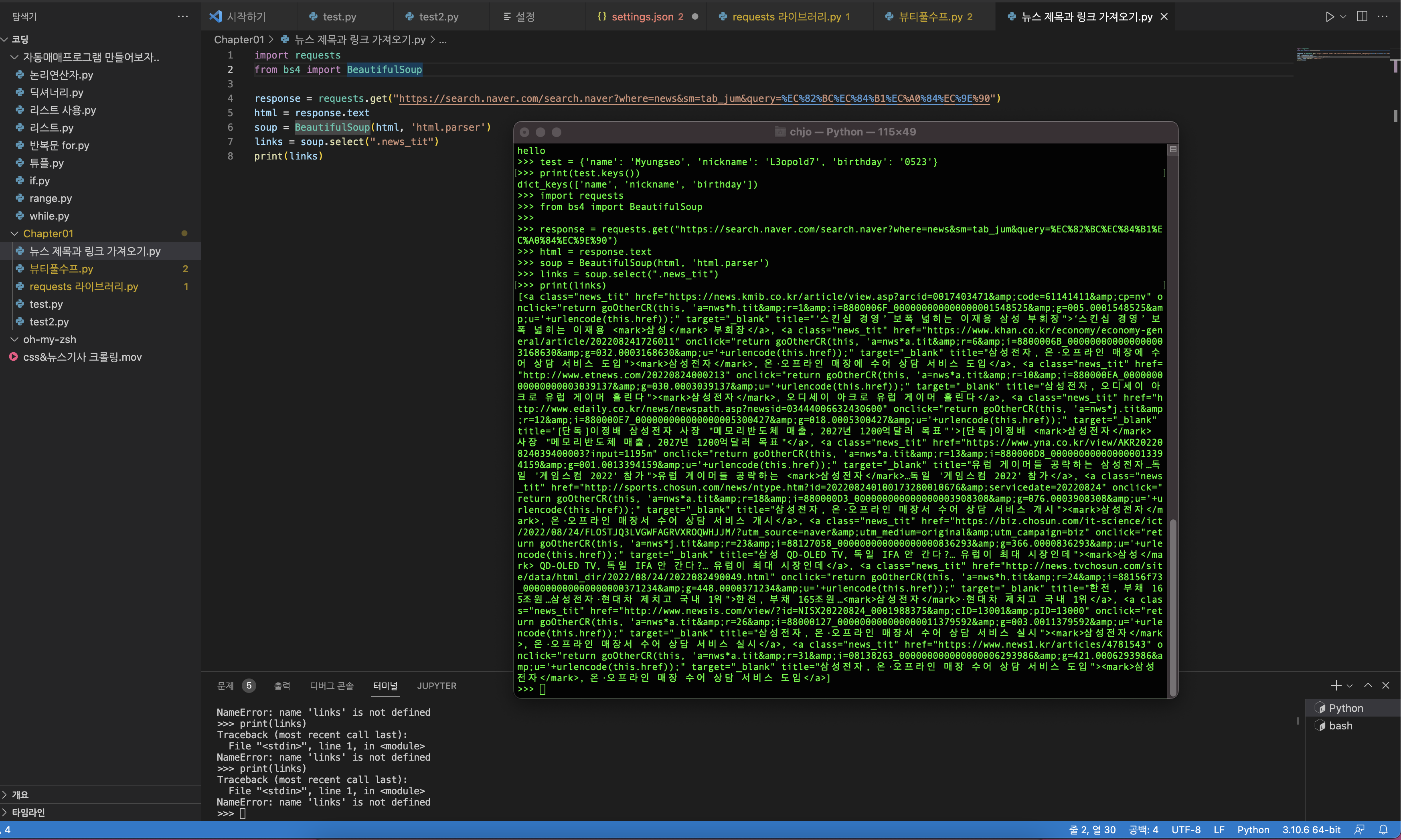Screen dimensions: 1401x840
Task: Click Chapter01 breadcrumb in editor
Action: pyautogui.click(x=239, y=39)
